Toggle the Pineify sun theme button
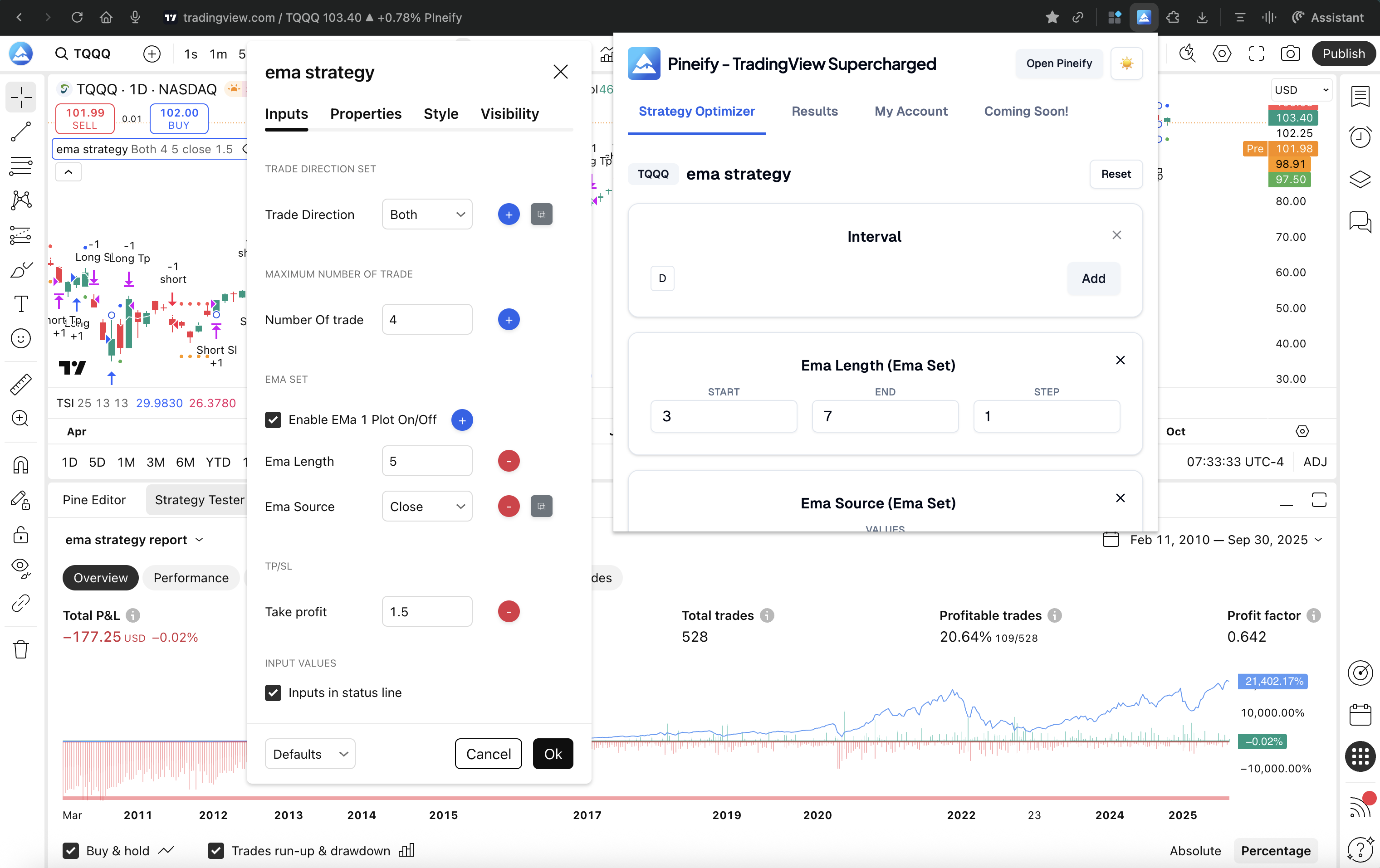This screenshot has height=868, width=1380. click(x=1126, y=63)
